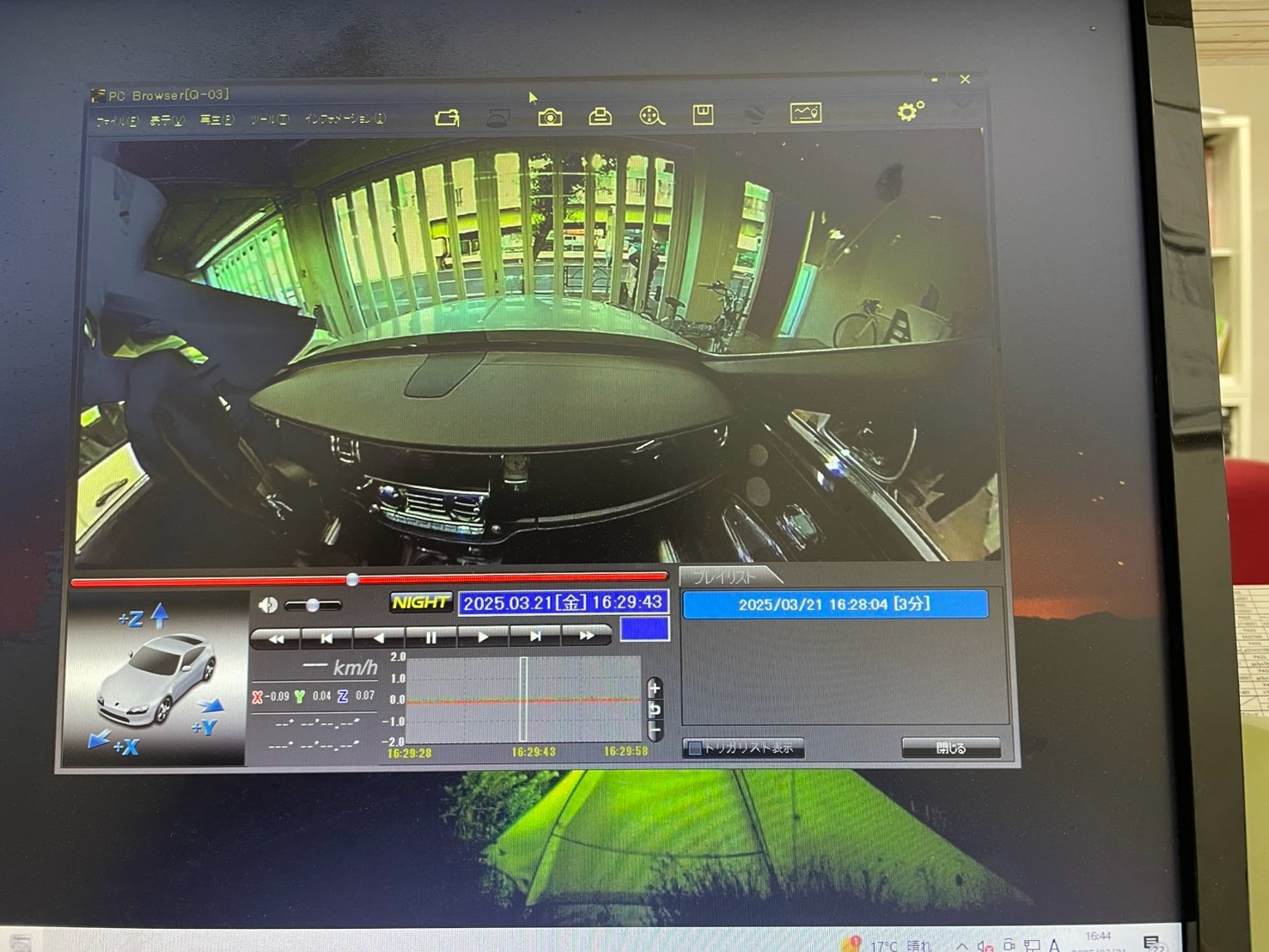Click the grayed-out dome camera toolbar icon
Viewport: 1269px width, 952px height.
click(497, 118)
